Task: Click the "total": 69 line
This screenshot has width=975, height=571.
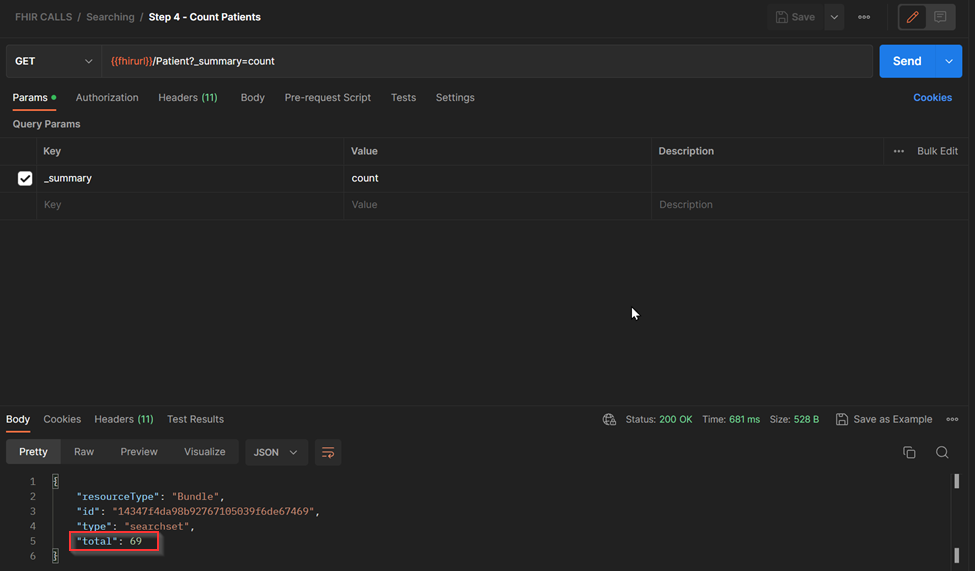Action: [x=109, y=541]
